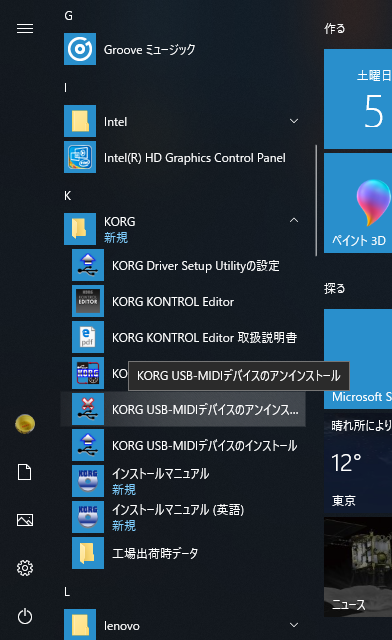Image resolution: width=392 pixels, height=640 pixels.
Task: Open the ペイント 3D tile
Action: coord(358,203)
